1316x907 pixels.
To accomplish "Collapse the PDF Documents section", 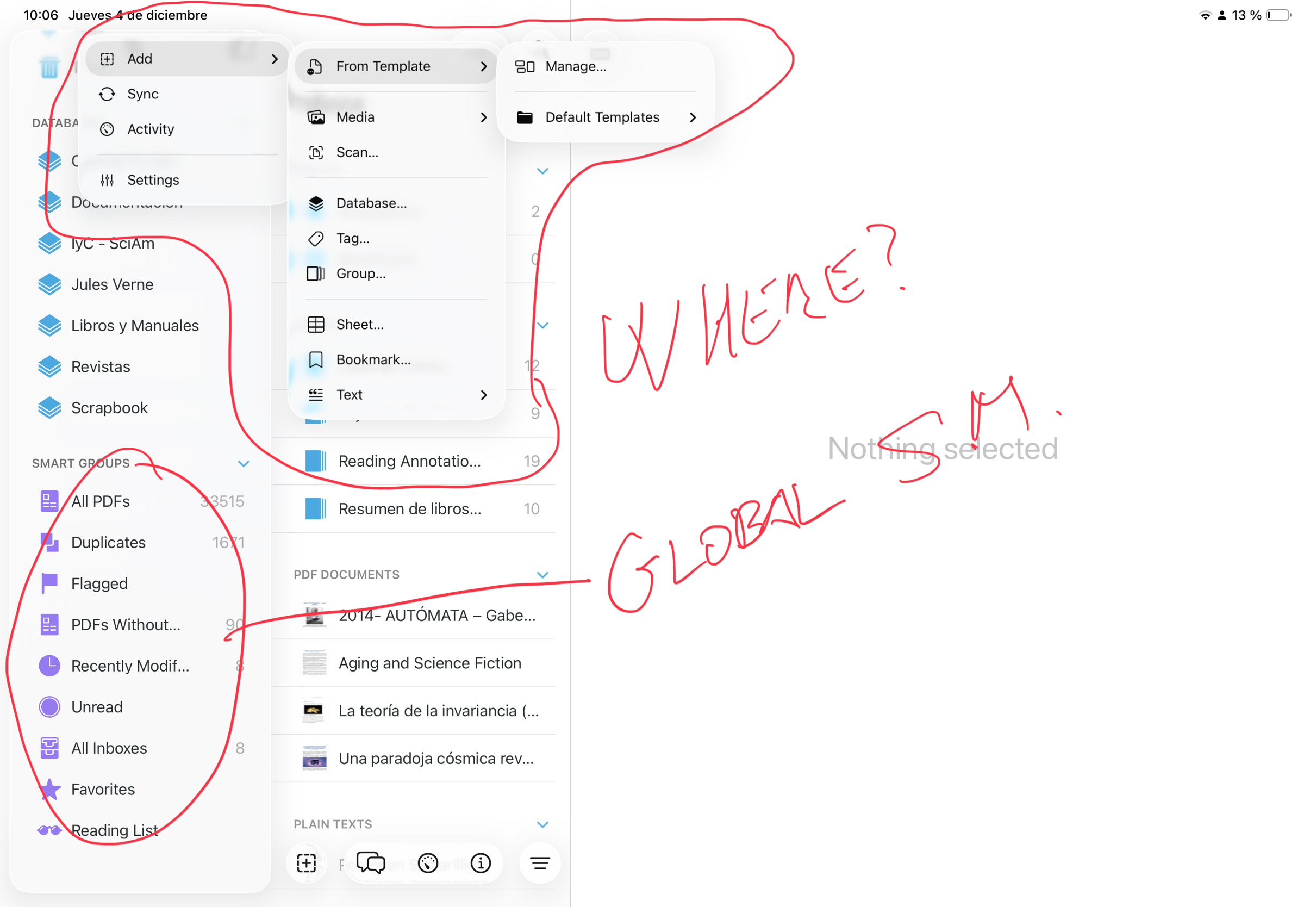I will click(542, 575).
